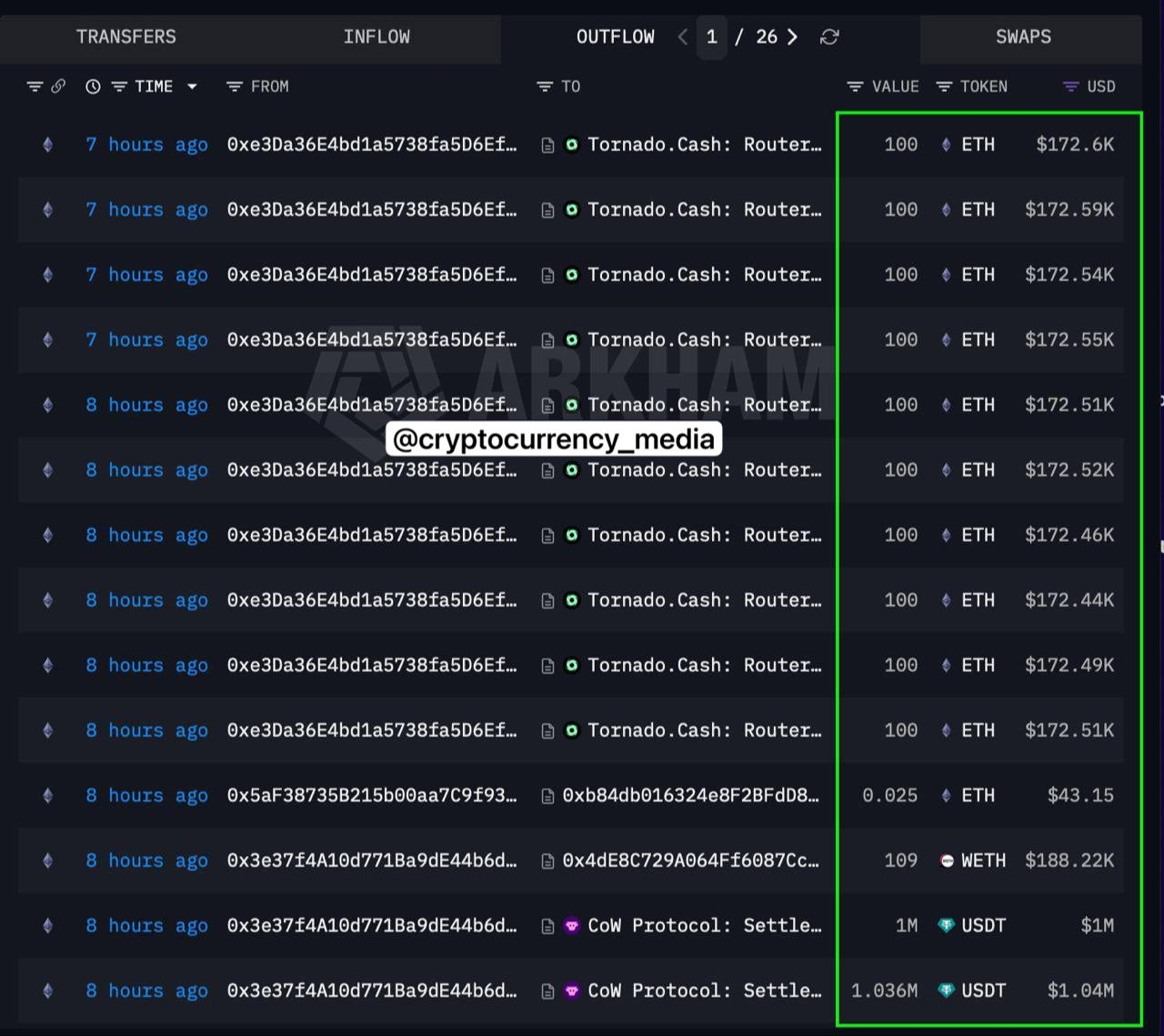Click ETH token label in $43.15 row
Image resolution: width=1164 pixels, height=1036 pixels.
point(978,796)
